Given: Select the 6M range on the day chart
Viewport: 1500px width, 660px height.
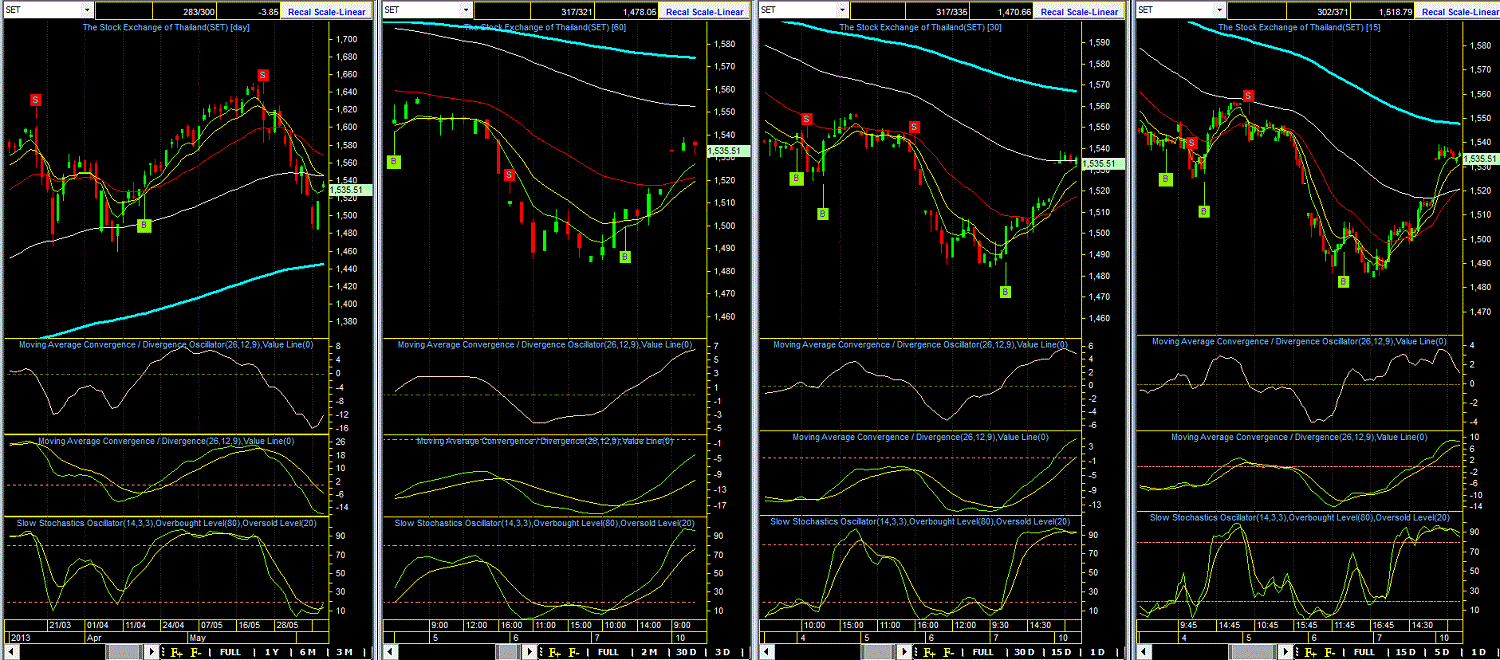Looking at the screenshot, I should (308, 652).
